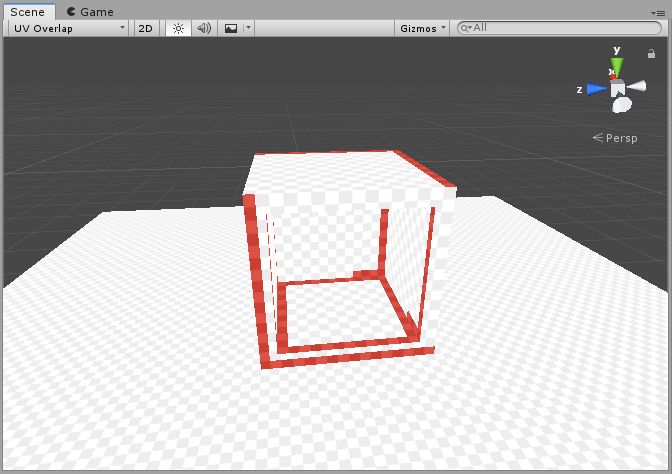Viewport: 672px width, 474px height.
Task: Click the cube's checkered top face
Action: (x=340, y=175)
